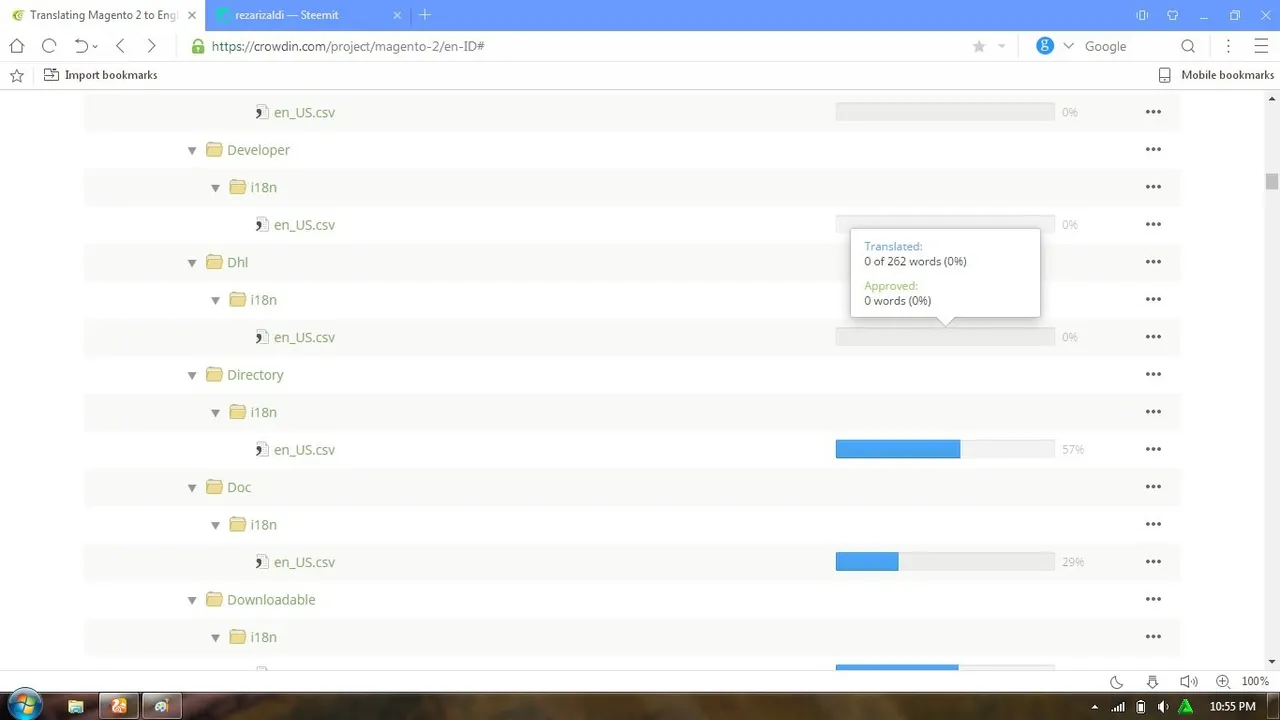Open a new browser tab
1280x720 pixels.
[x=425, y=15]
